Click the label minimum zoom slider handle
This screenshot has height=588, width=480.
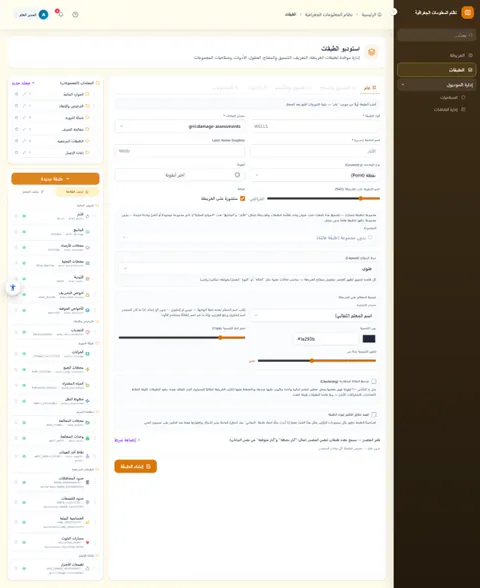312,361
